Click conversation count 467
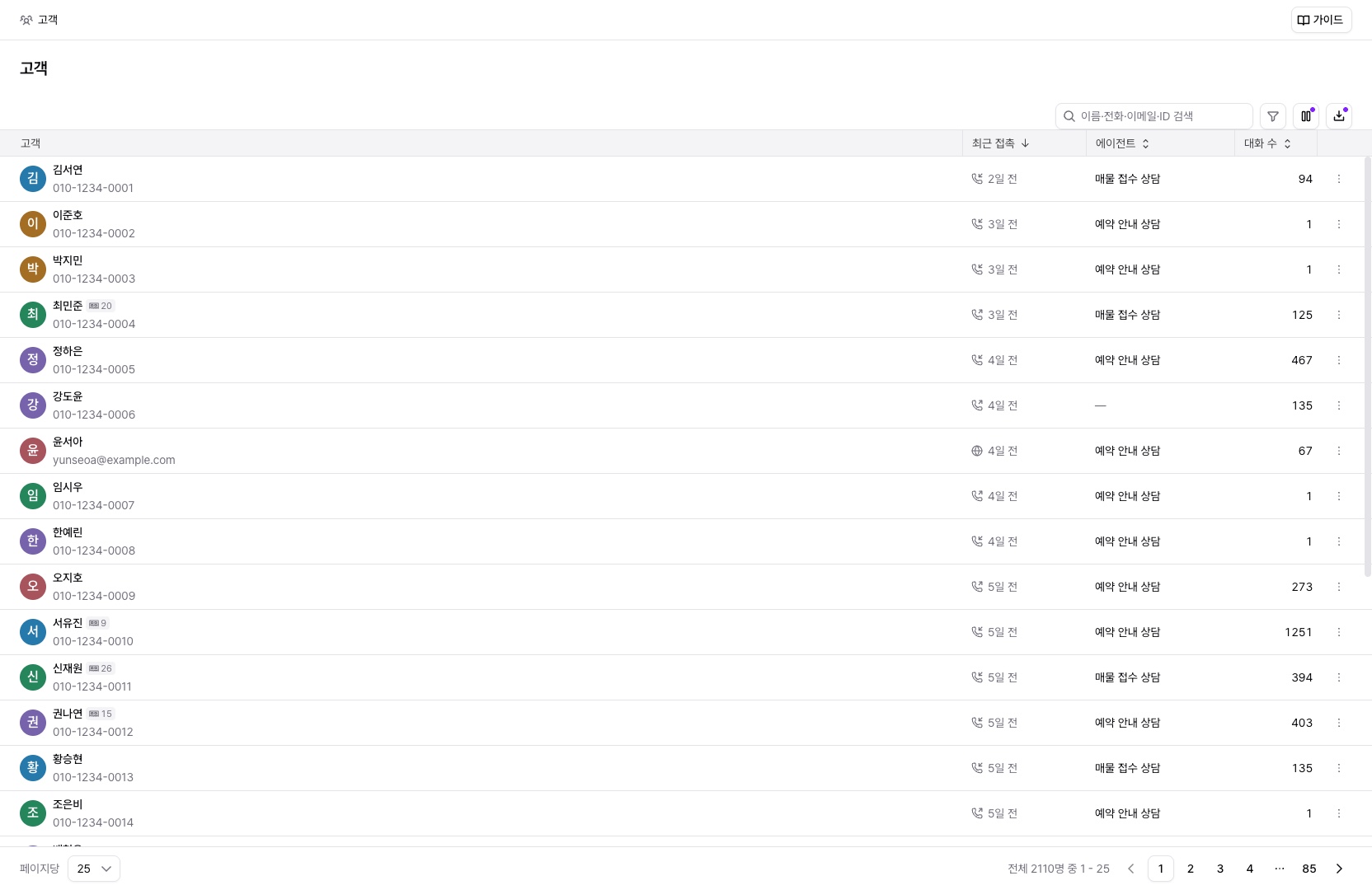 click(x=1302, y=360)
